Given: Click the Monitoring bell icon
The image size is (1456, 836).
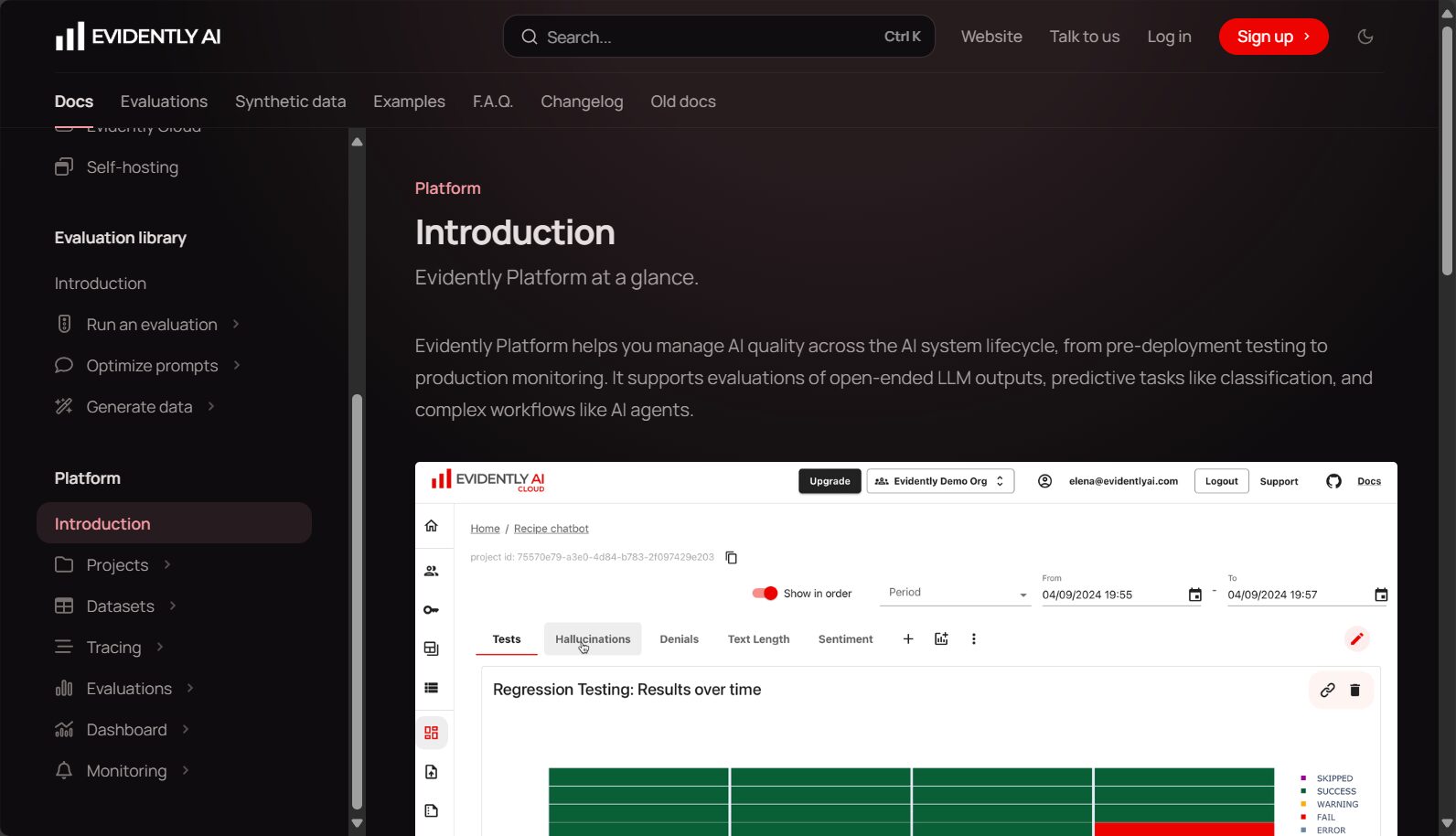Looking at the screenshot, I should (64, 770).
